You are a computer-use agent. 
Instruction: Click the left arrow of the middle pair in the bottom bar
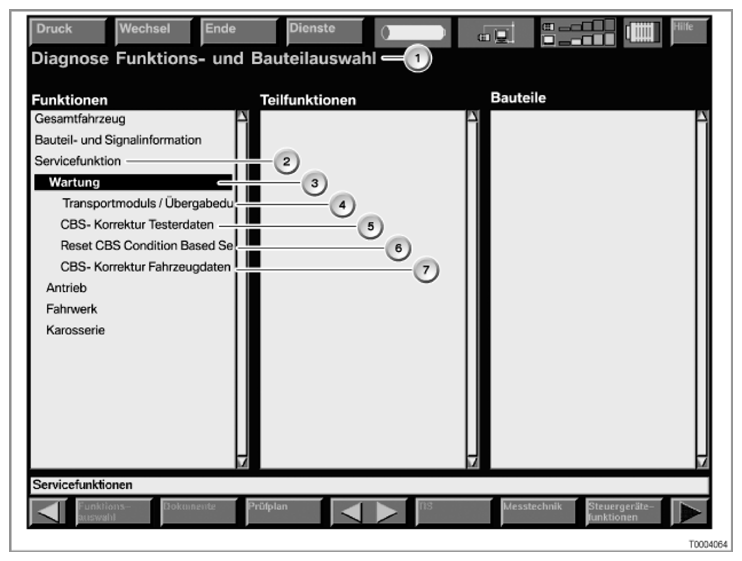click(x=346, y=511)
